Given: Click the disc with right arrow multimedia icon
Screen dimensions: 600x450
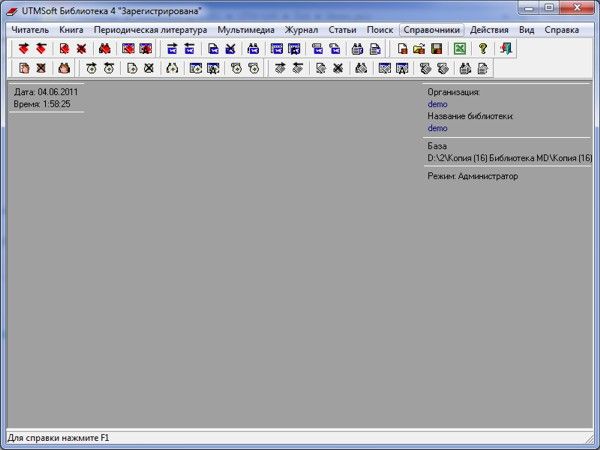Looking at the screenshot, I should coord(91,68).
